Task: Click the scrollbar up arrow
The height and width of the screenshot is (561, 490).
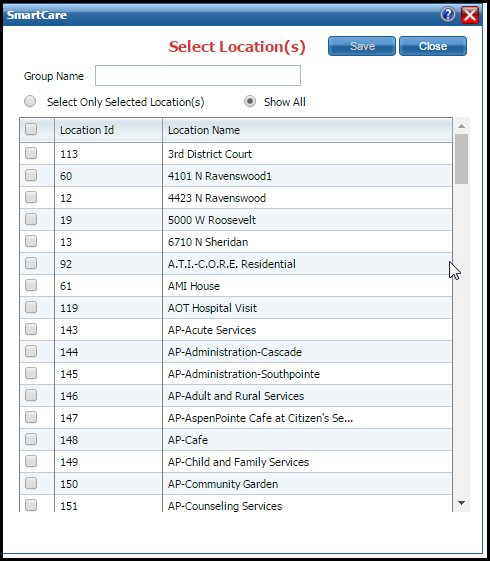Action: (x=461, y=126)
